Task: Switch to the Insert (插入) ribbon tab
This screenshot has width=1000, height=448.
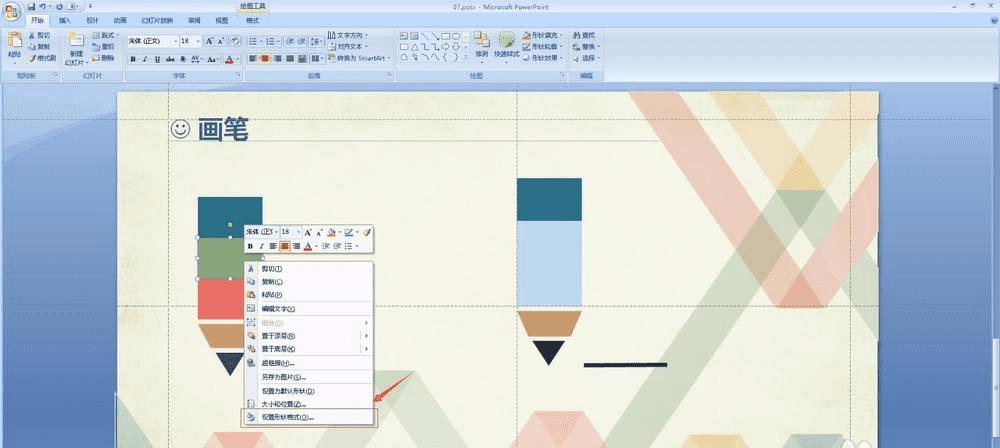Action: click(64, 20)
